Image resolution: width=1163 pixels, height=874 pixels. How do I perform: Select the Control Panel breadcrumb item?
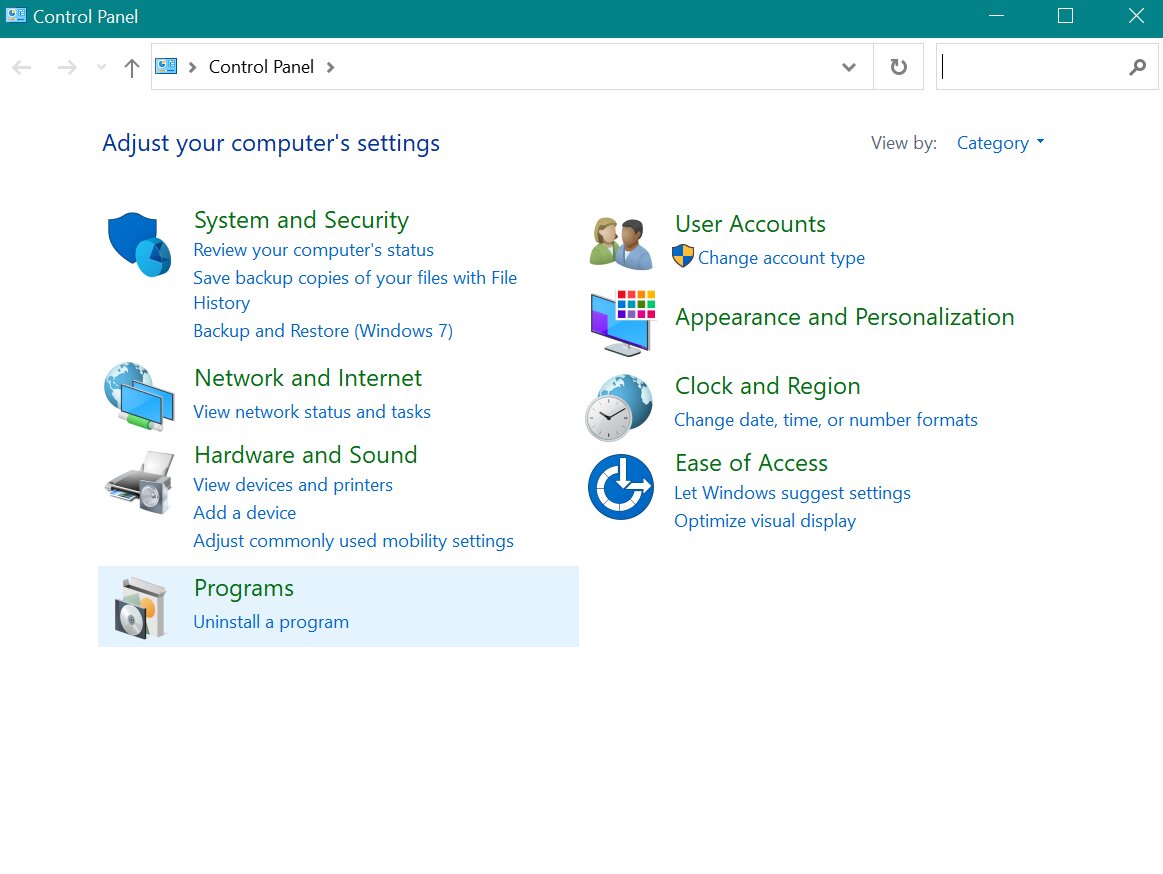click(261, 67)
